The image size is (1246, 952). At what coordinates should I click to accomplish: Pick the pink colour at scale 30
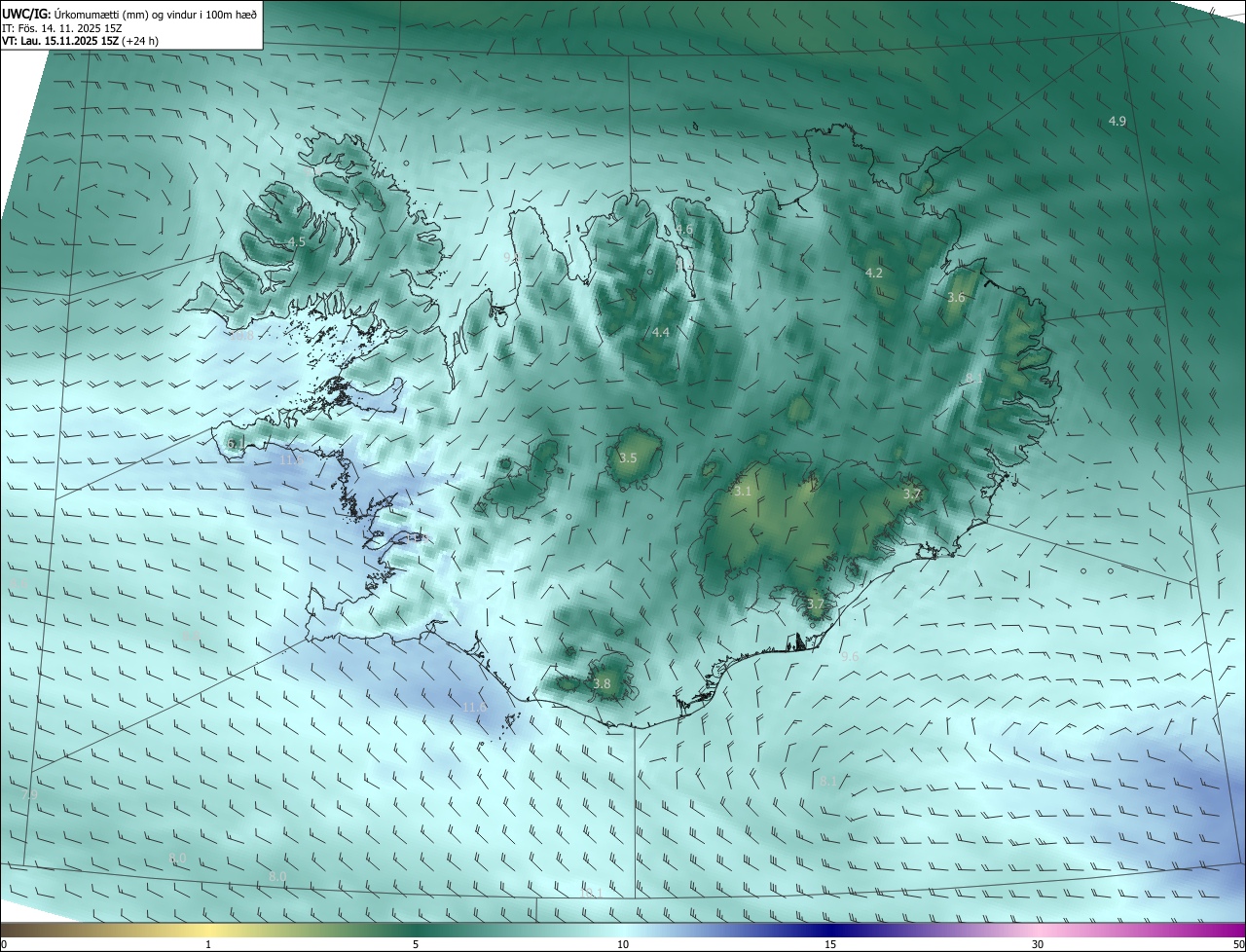point(1038,931)
